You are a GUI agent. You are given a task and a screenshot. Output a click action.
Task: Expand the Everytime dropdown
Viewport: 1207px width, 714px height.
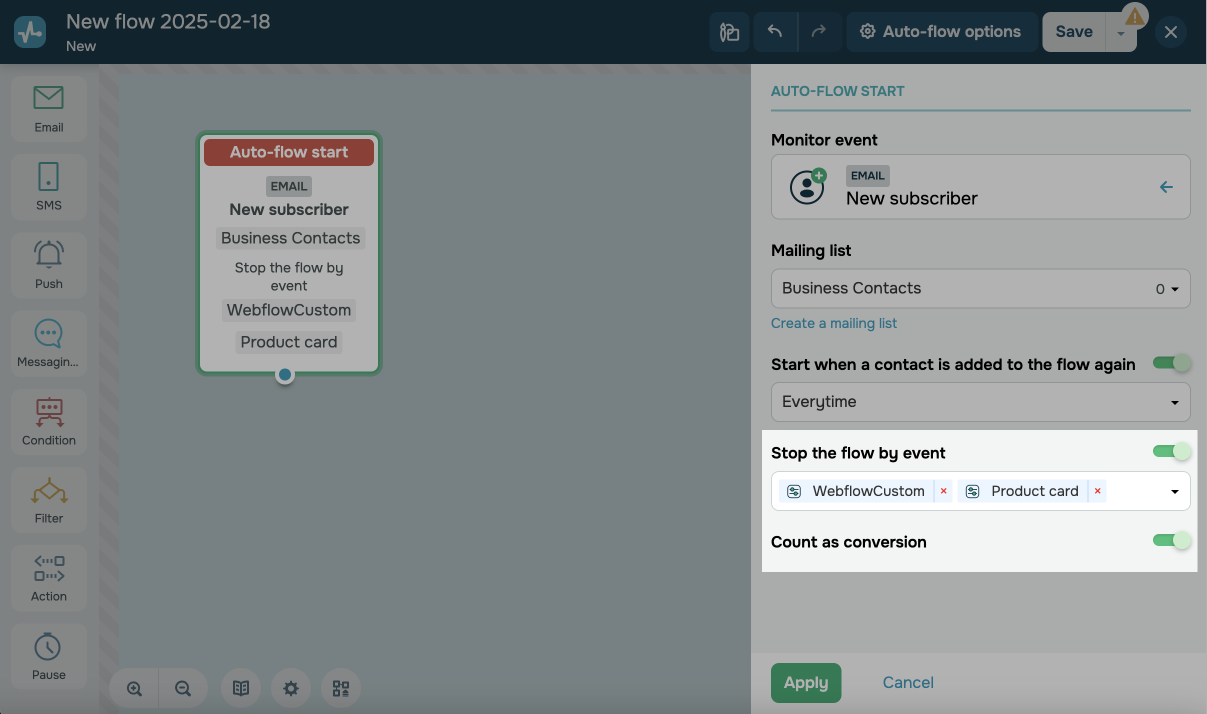[980, 402]
